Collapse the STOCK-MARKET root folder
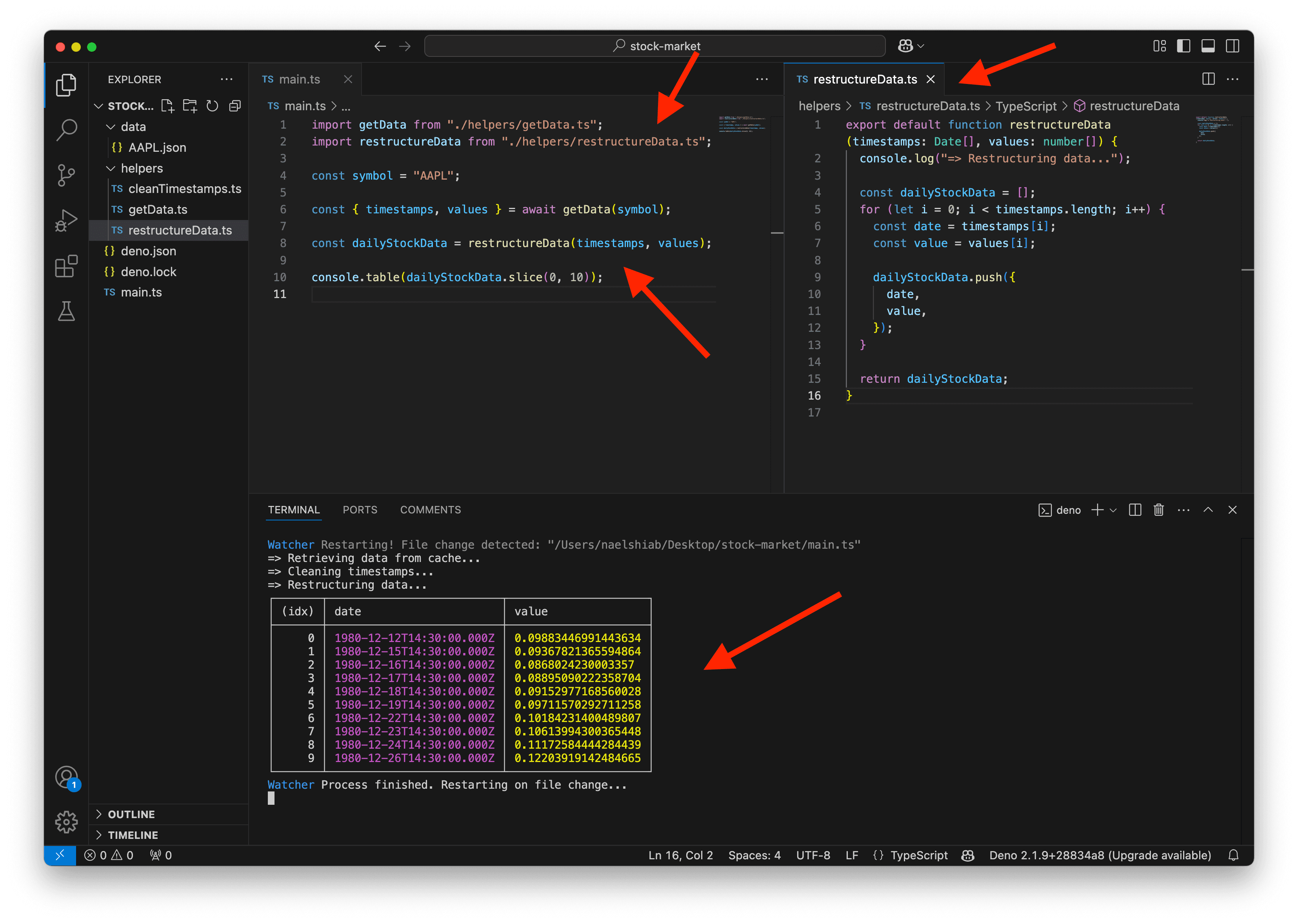 point(98,106)
